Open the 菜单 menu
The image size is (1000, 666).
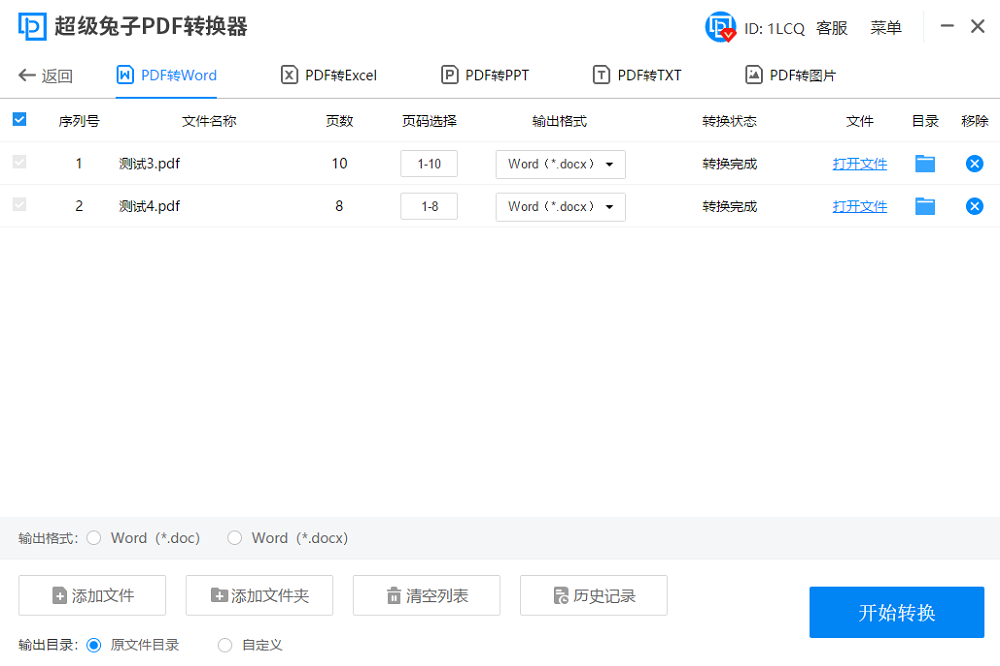(x=885, y=27)
